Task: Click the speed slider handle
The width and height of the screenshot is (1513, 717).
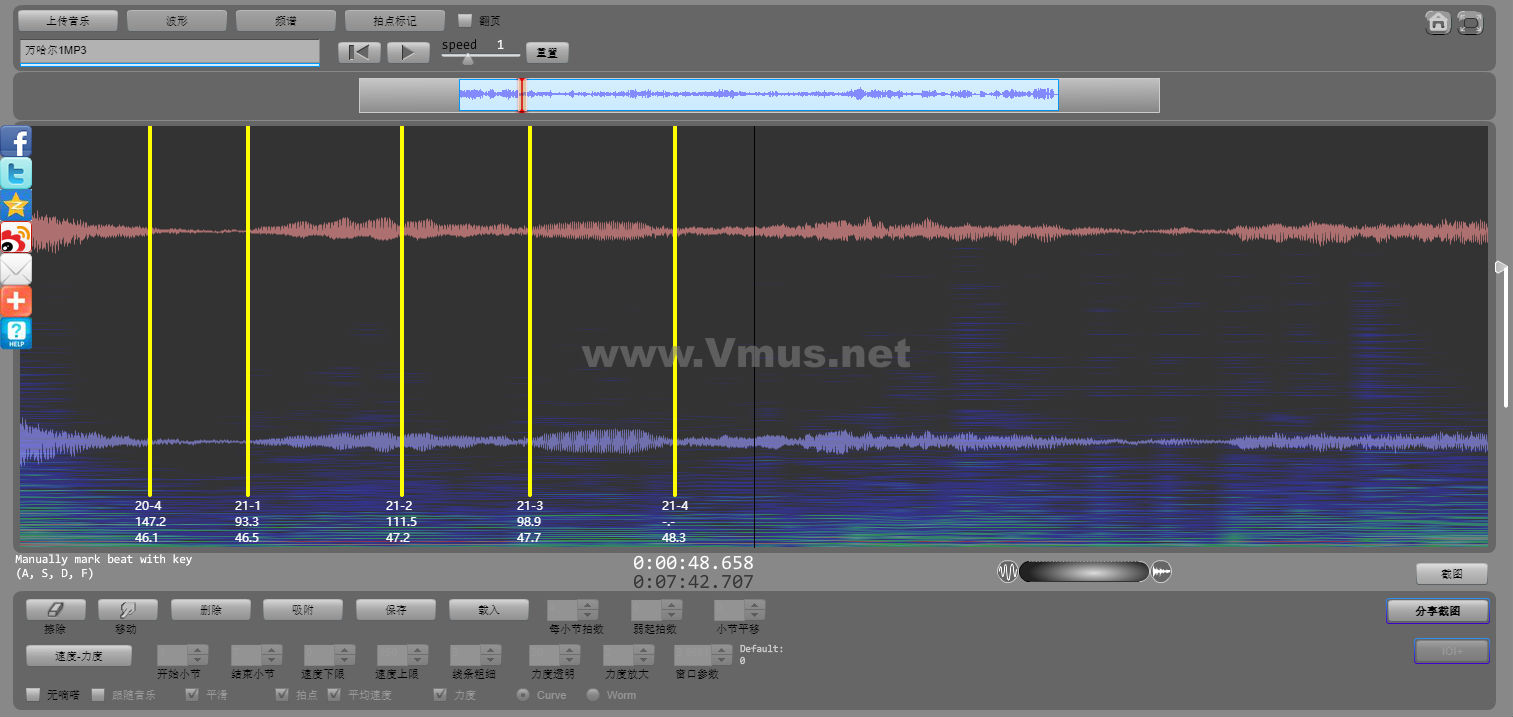Action: click(x=467, y=59)
